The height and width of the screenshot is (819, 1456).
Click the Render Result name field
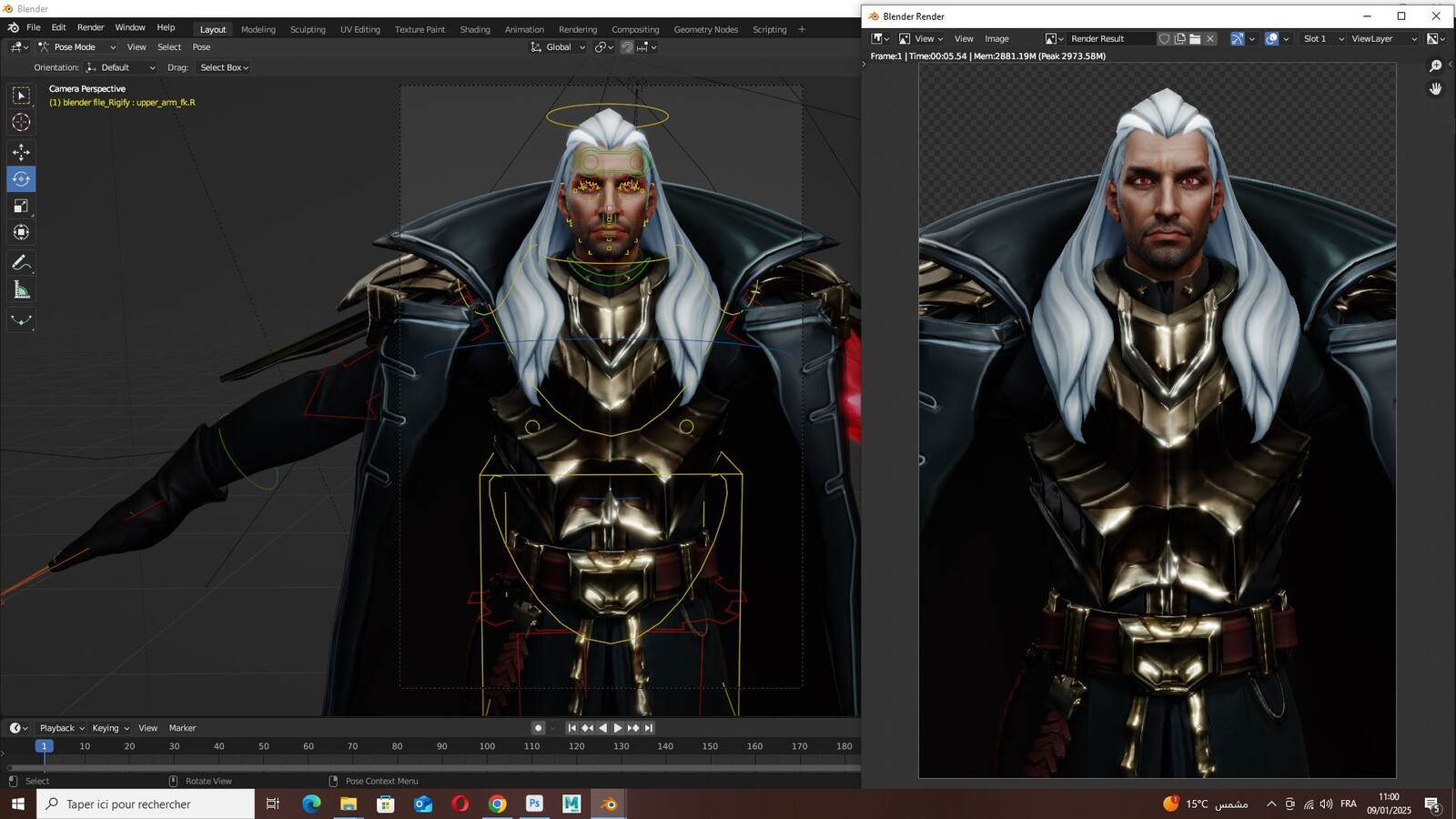tap(1111, 38)
